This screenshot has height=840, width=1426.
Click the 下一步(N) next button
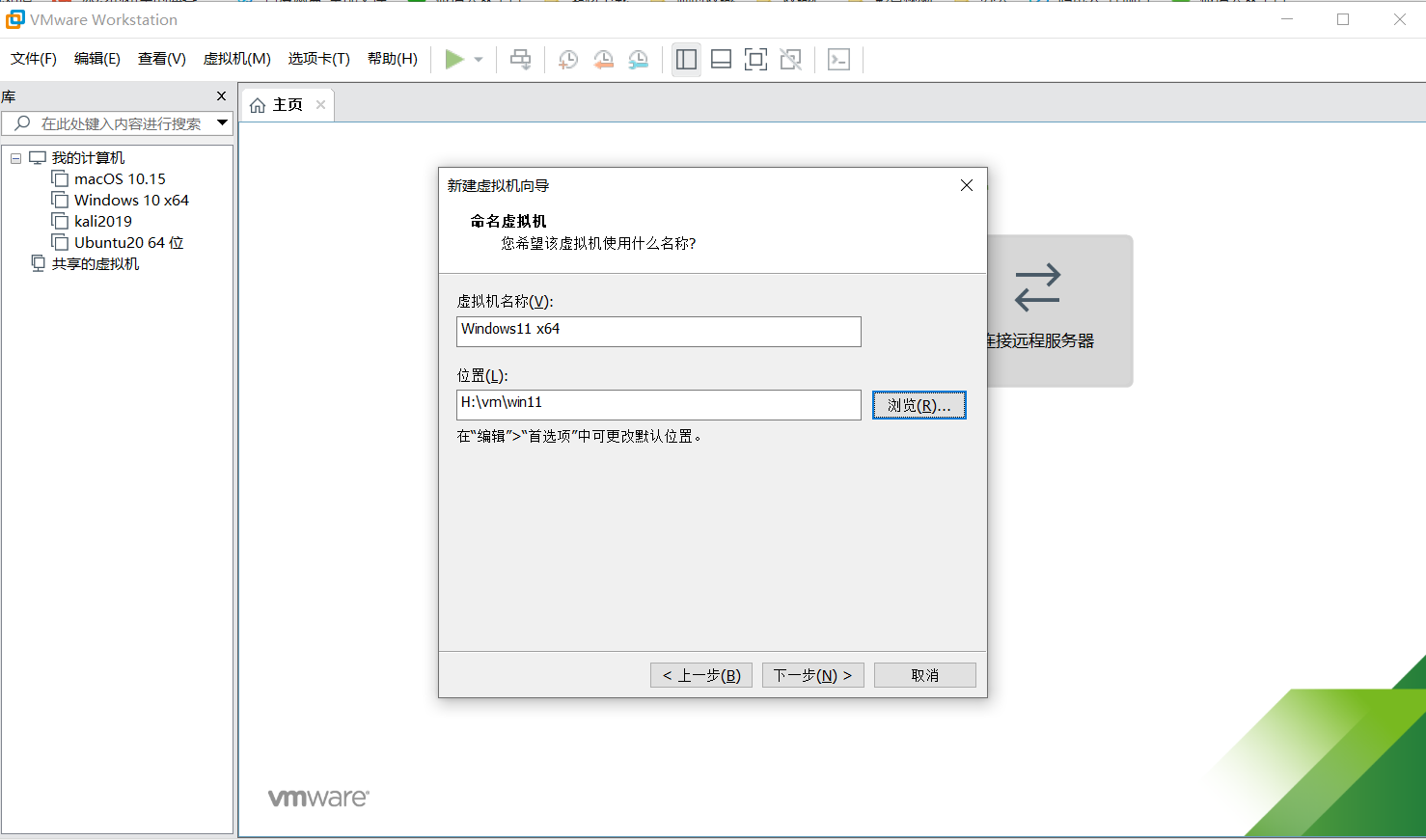coord(813,675)
